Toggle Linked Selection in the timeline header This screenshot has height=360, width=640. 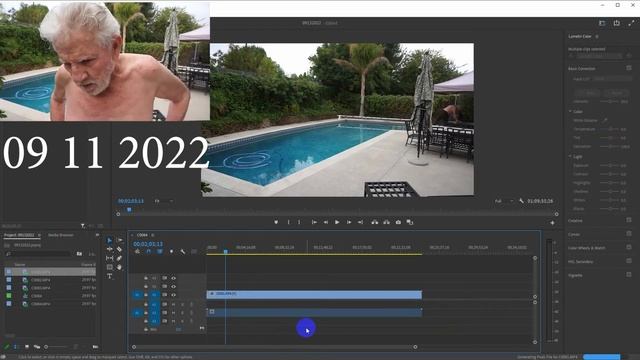click(160, 251)
